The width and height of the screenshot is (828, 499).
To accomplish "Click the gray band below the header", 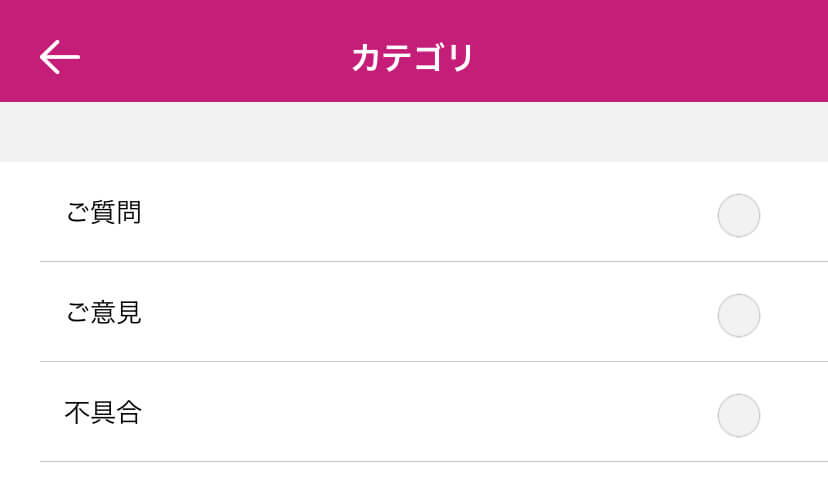I will (414, 132).
